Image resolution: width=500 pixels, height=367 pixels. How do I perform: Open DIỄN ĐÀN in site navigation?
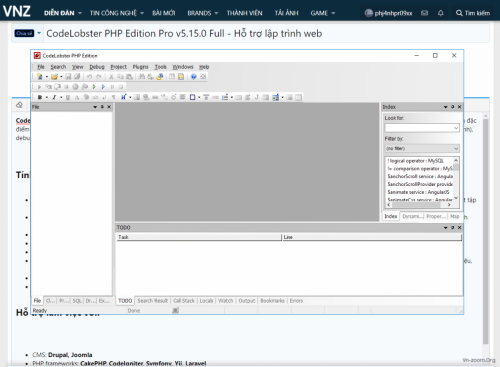click(x=59, y=13)
